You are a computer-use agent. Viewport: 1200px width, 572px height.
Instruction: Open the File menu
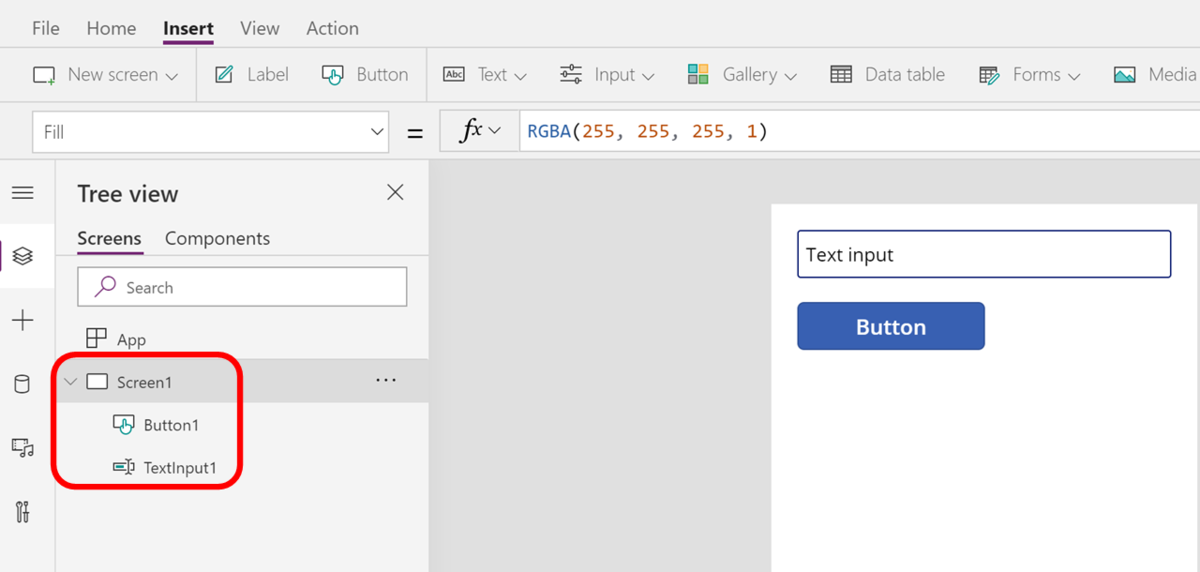coord(45,28)
